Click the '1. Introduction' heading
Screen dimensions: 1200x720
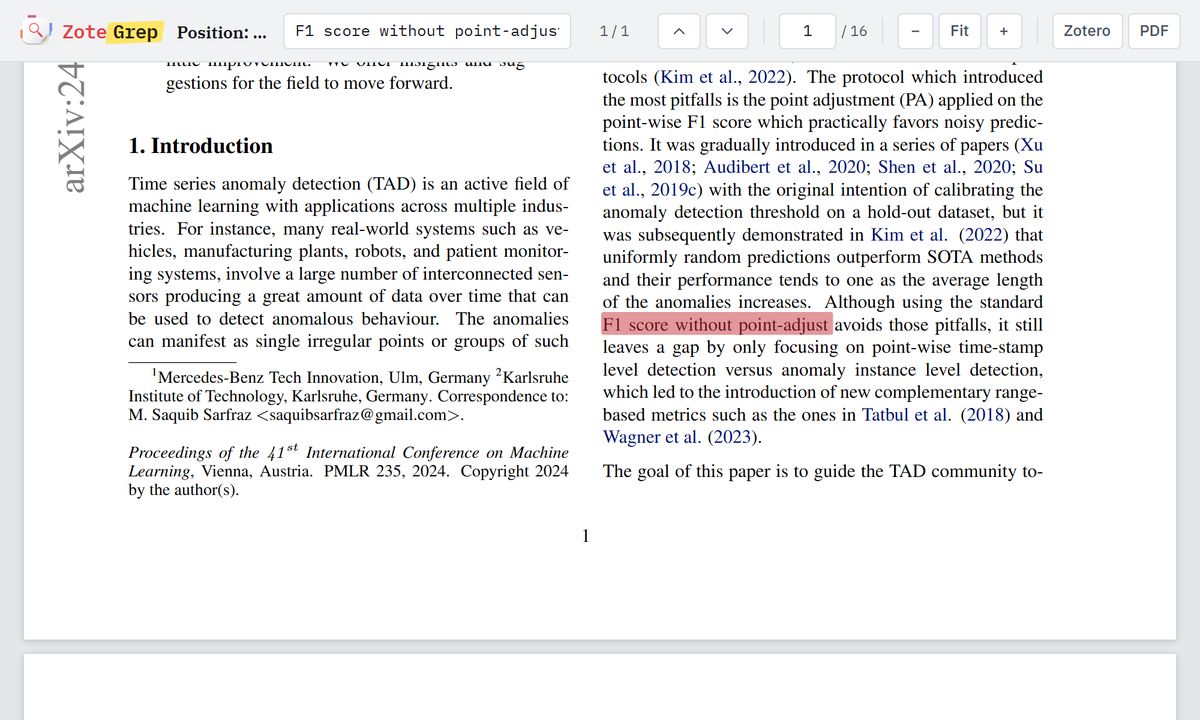coord(200,146)
